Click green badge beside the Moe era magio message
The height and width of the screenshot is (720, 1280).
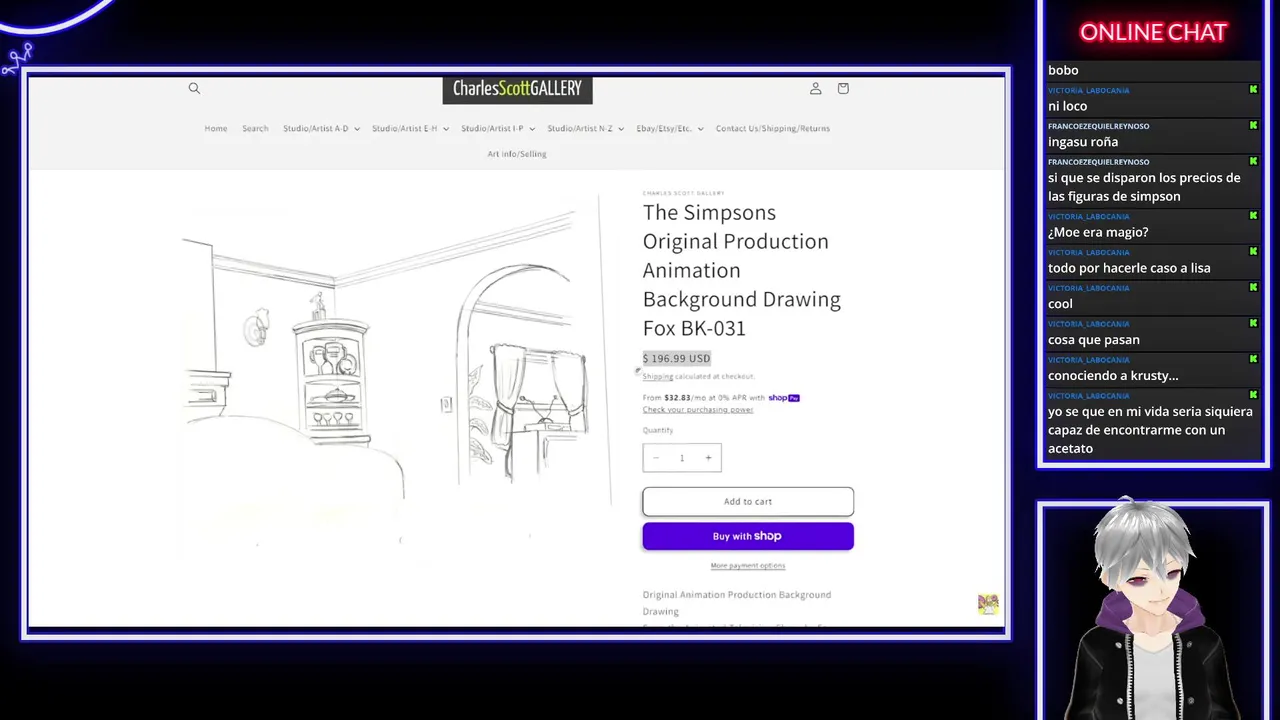click(x=1253, y=216)
